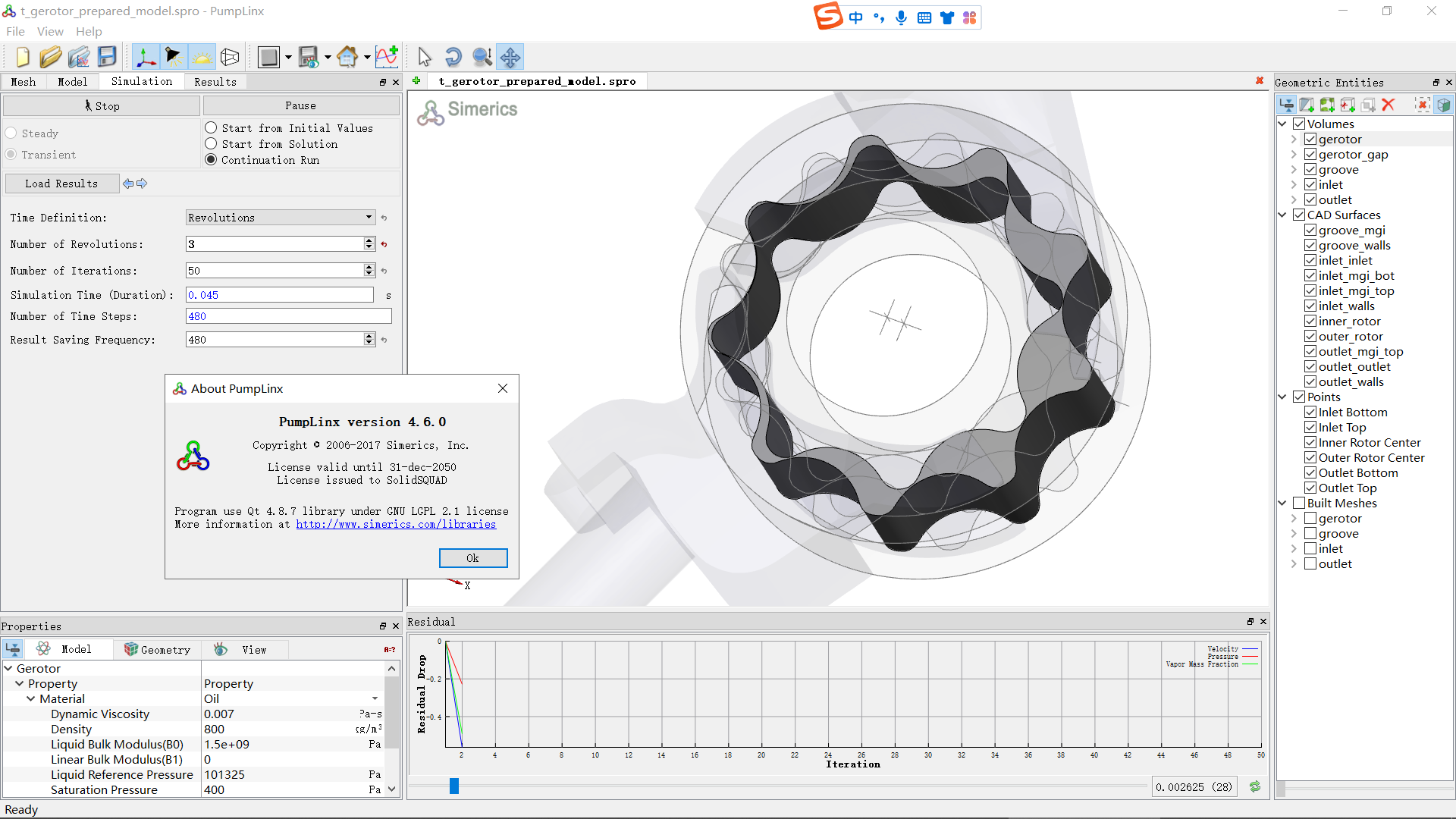Uncheck the groove volume checkbox
1456x819 pixels.
(x=1310, y=170)
